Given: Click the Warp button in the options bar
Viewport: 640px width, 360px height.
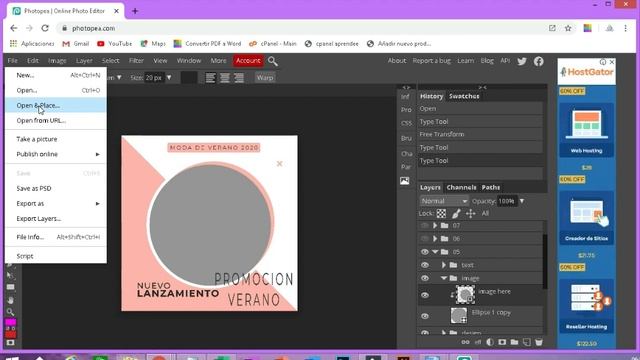Looking at the screenshot, I should 265,78.
